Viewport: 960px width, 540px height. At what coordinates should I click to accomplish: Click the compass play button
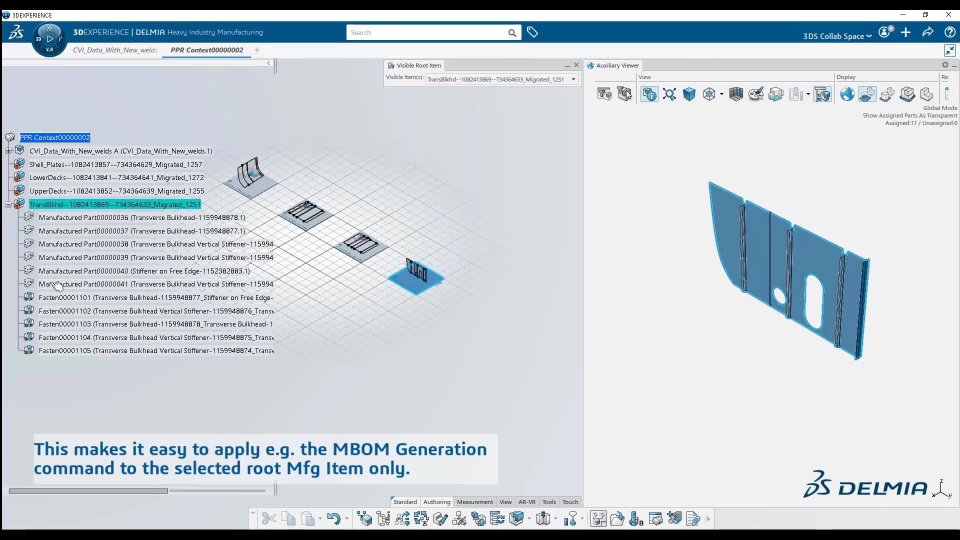pos(50,38)
